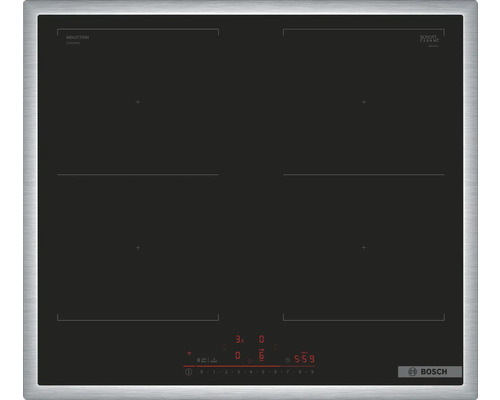Select the rear-left zone showing 3
This screenshot has height=400, width=500.
[238, 339]
